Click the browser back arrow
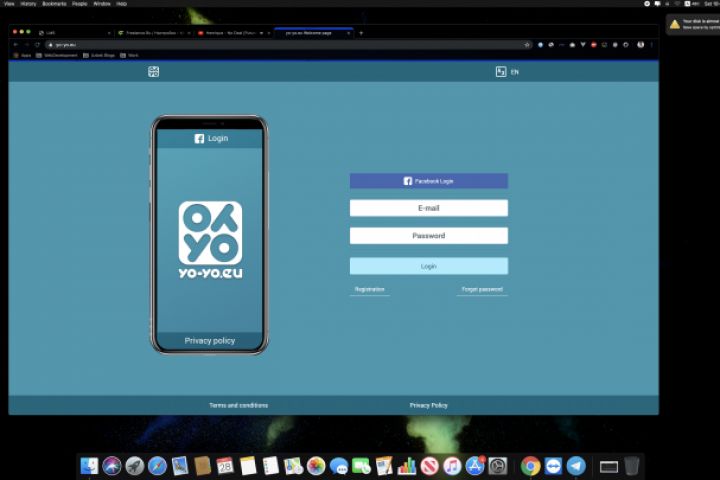This screenshot has height=480, width=720. point(16,45)
